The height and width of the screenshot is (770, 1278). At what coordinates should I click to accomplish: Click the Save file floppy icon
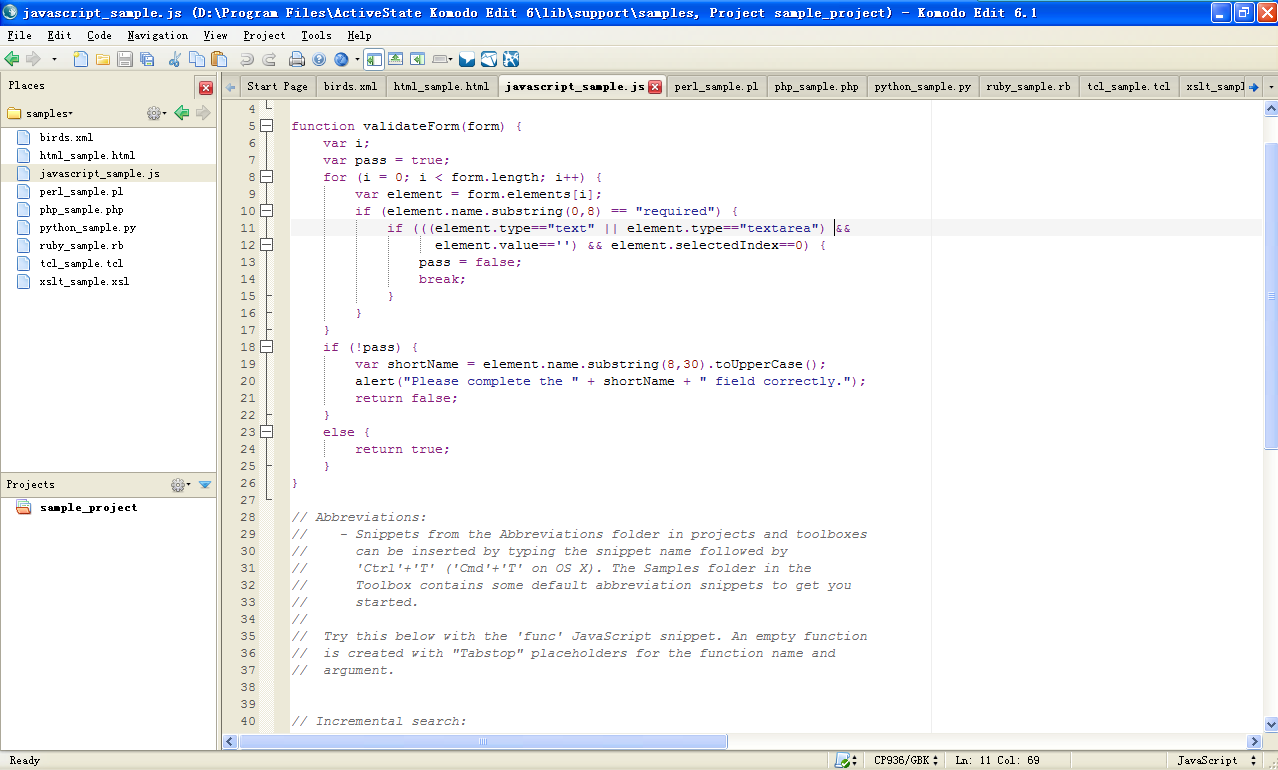(125, 59)
